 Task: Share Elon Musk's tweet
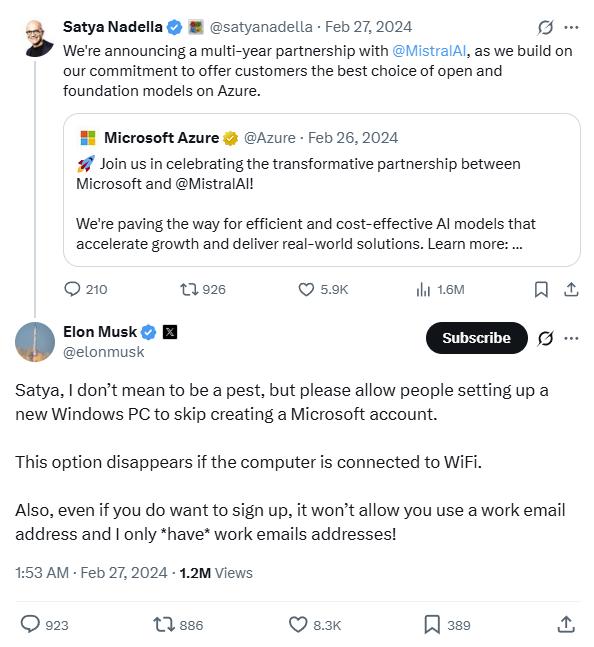click(566, 624)
